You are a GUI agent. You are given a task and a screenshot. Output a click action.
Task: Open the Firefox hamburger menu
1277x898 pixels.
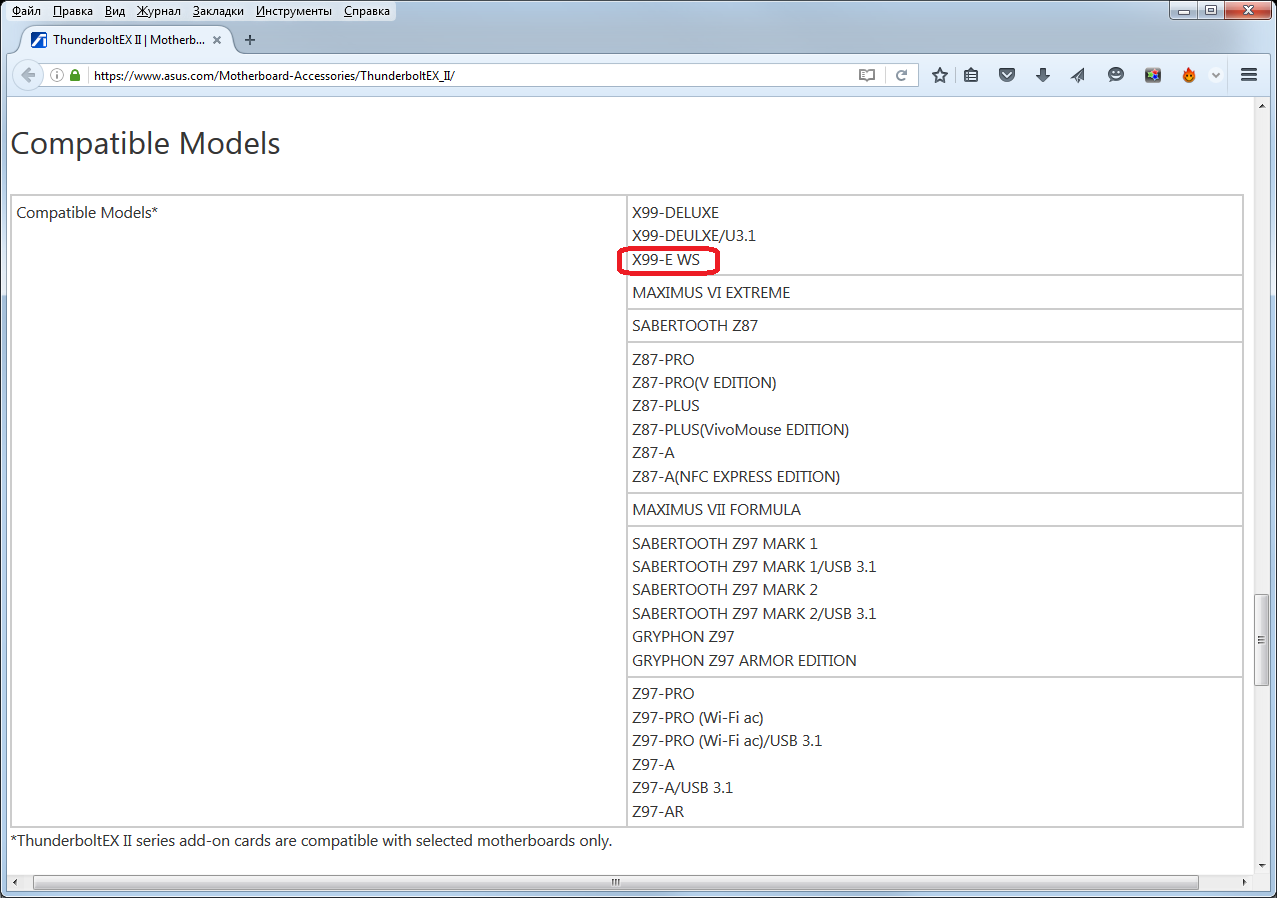tap(1249, 75)
